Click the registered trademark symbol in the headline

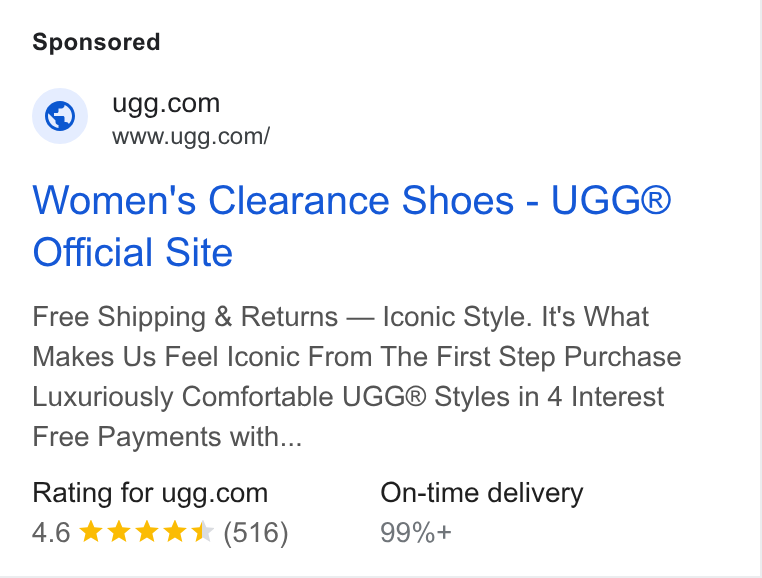[655, 200]
